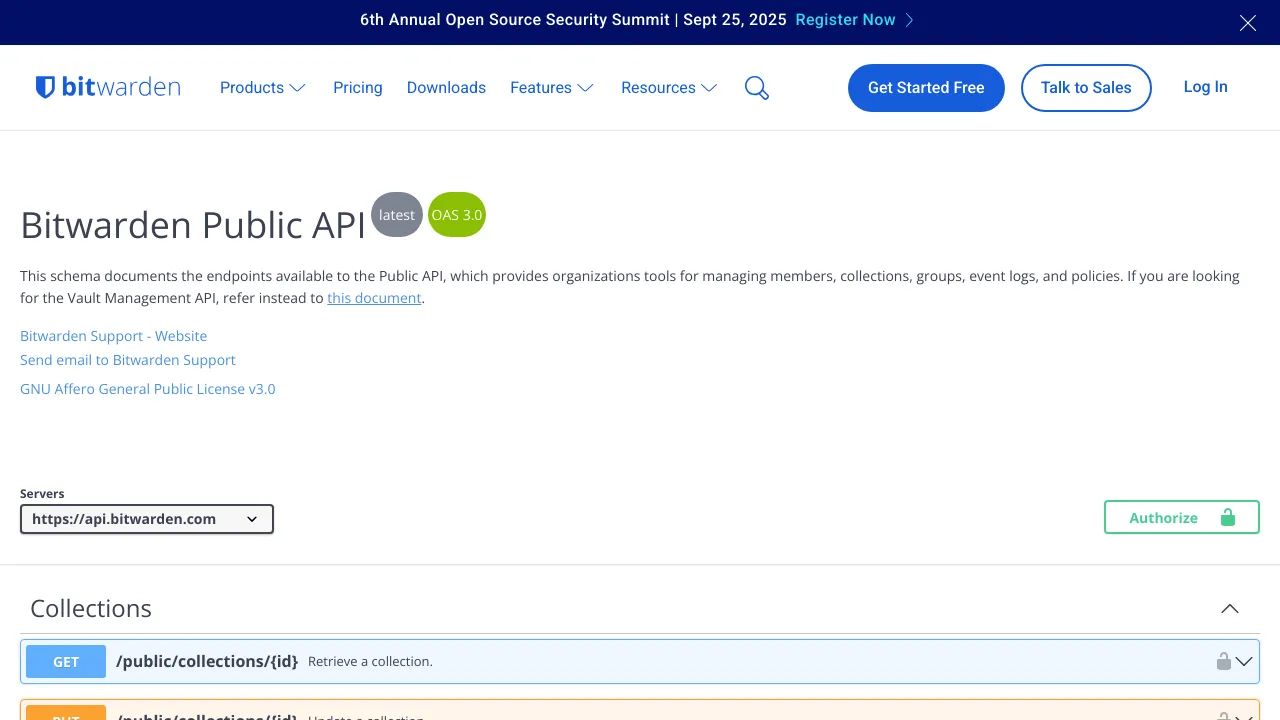Screen dimensions: 1280x720
Task: Click the 'Retrieve a collection.' description
Action: tap(370, 662)
